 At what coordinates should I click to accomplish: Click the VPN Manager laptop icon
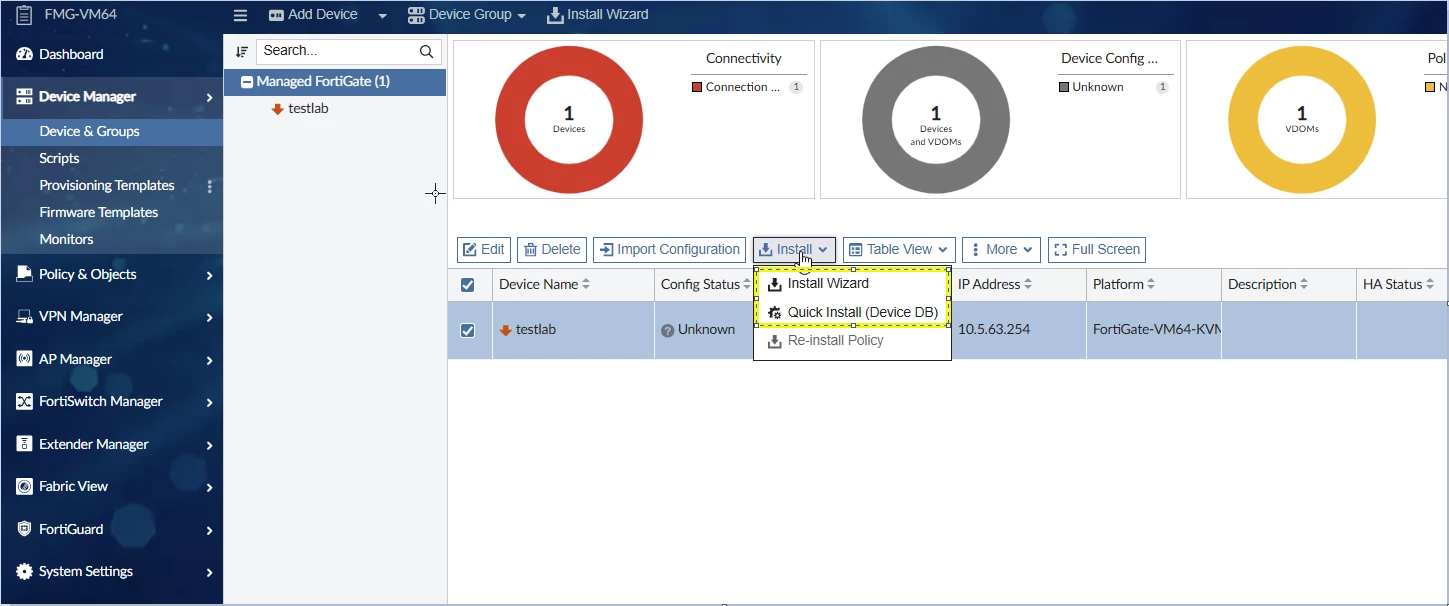click(x=24, y=317)
